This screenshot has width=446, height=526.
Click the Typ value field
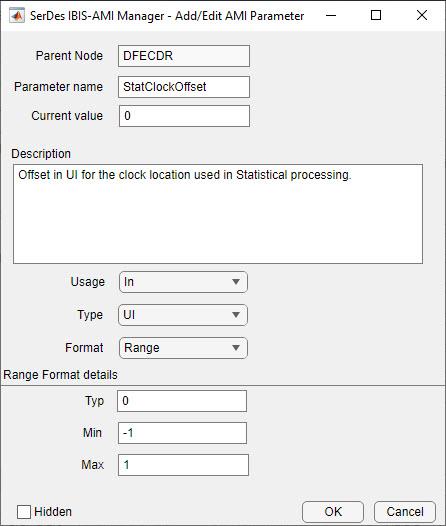[x=182, y=401]
